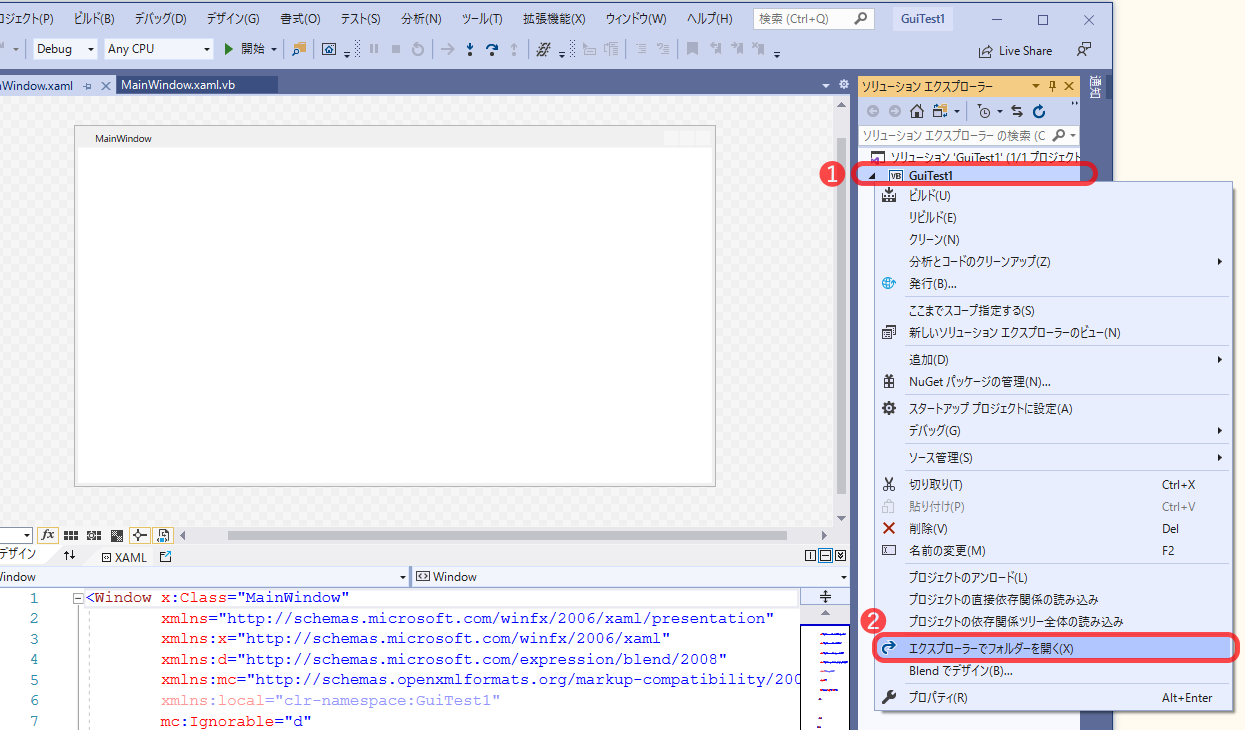Screen dimensions: 1245x731
Task: Toggle the artboard background checkerboard icon
Action: pyautogui.click(x=116, y=535)
